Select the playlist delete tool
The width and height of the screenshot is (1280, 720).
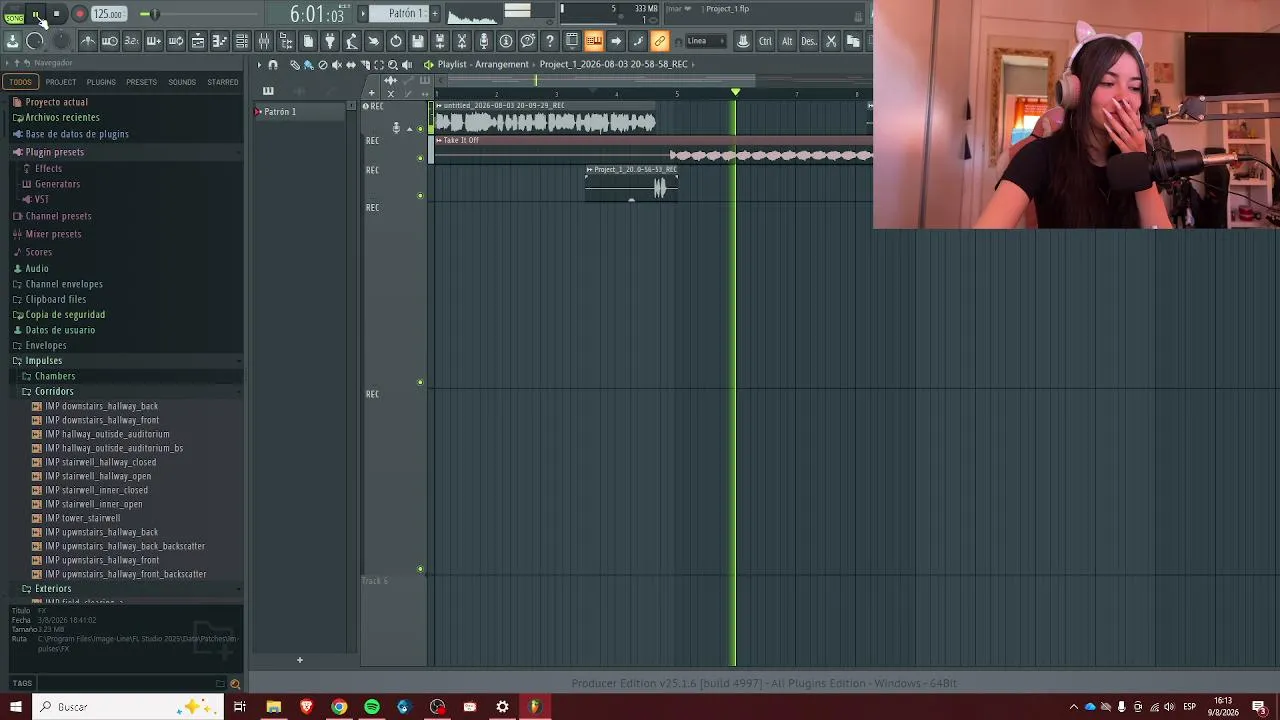[322, 65]
